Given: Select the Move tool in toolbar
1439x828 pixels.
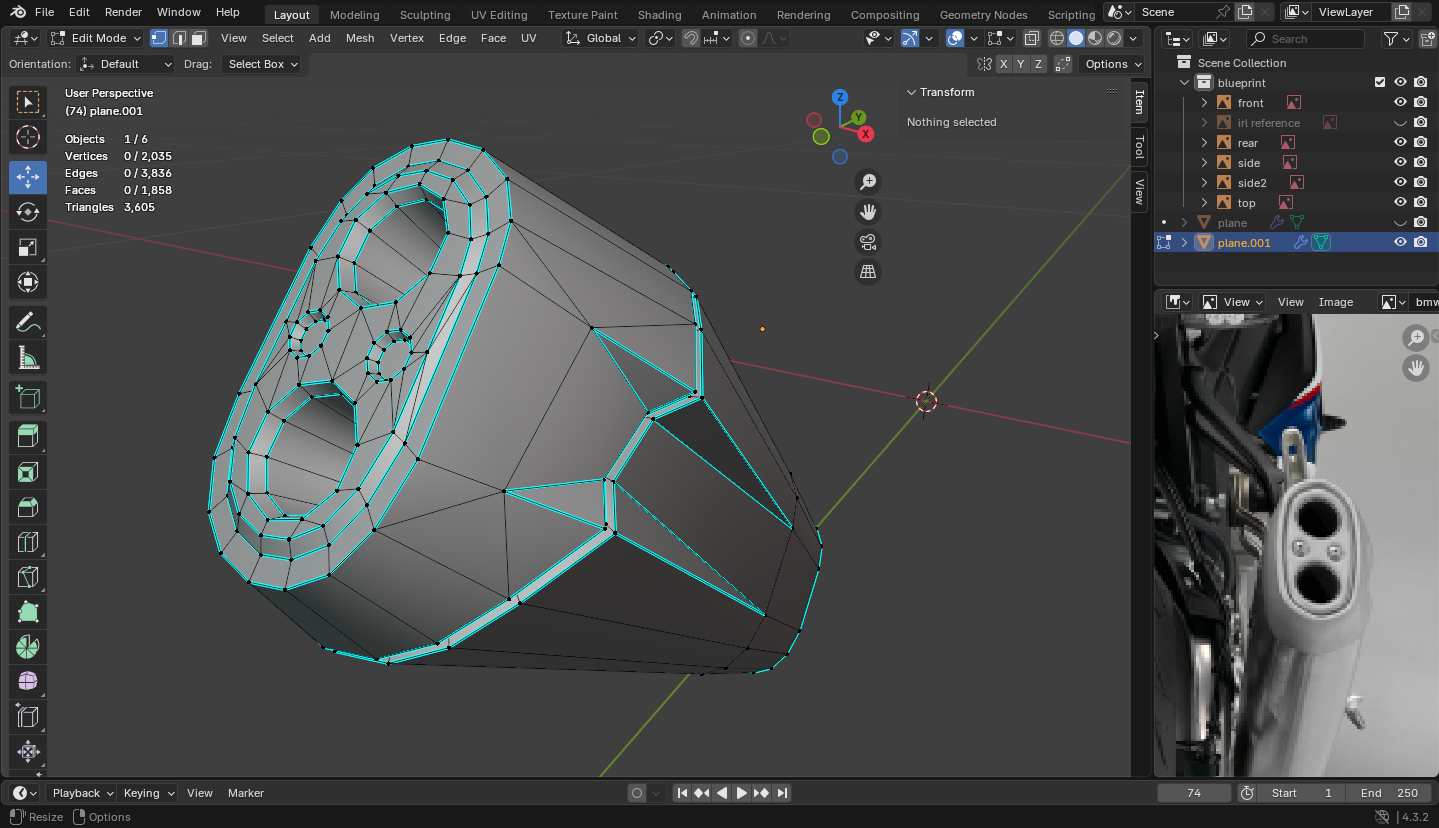Looking at the screenshot, I should (x=28, y=177).
